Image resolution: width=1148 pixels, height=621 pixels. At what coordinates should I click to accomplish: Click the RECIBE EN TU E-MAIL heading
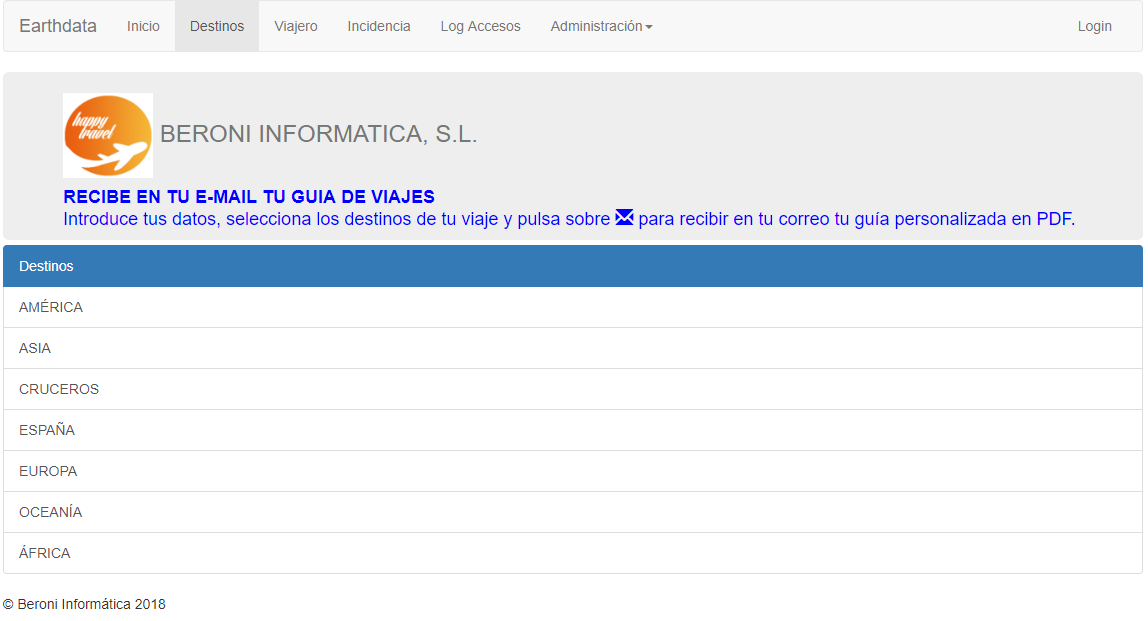pyautogui.click(x=250, y=197)
